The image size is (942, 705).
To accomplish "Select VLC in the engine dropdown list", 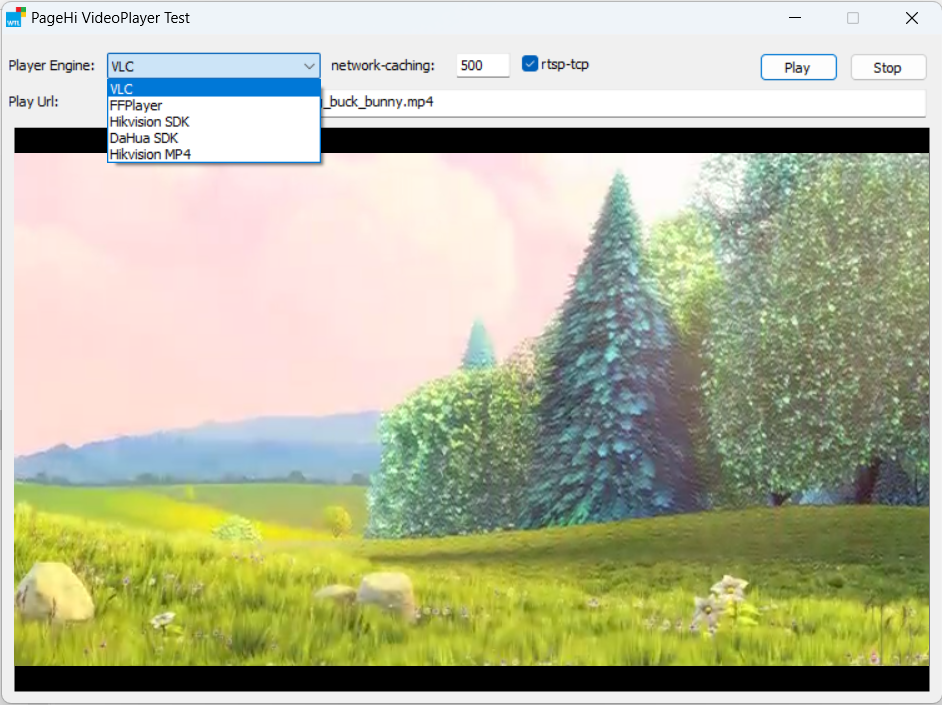I will point(213,89).
